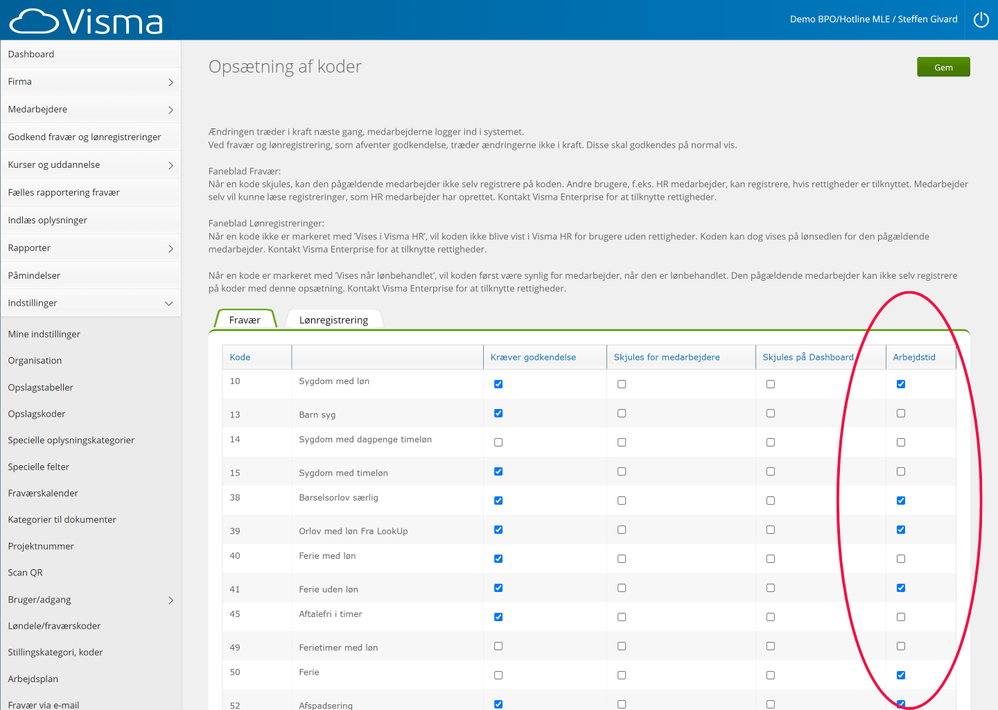998x710 pixels.
Task: Click the Demo BPO/Hotline MLE user name
Action: point(873,19)
